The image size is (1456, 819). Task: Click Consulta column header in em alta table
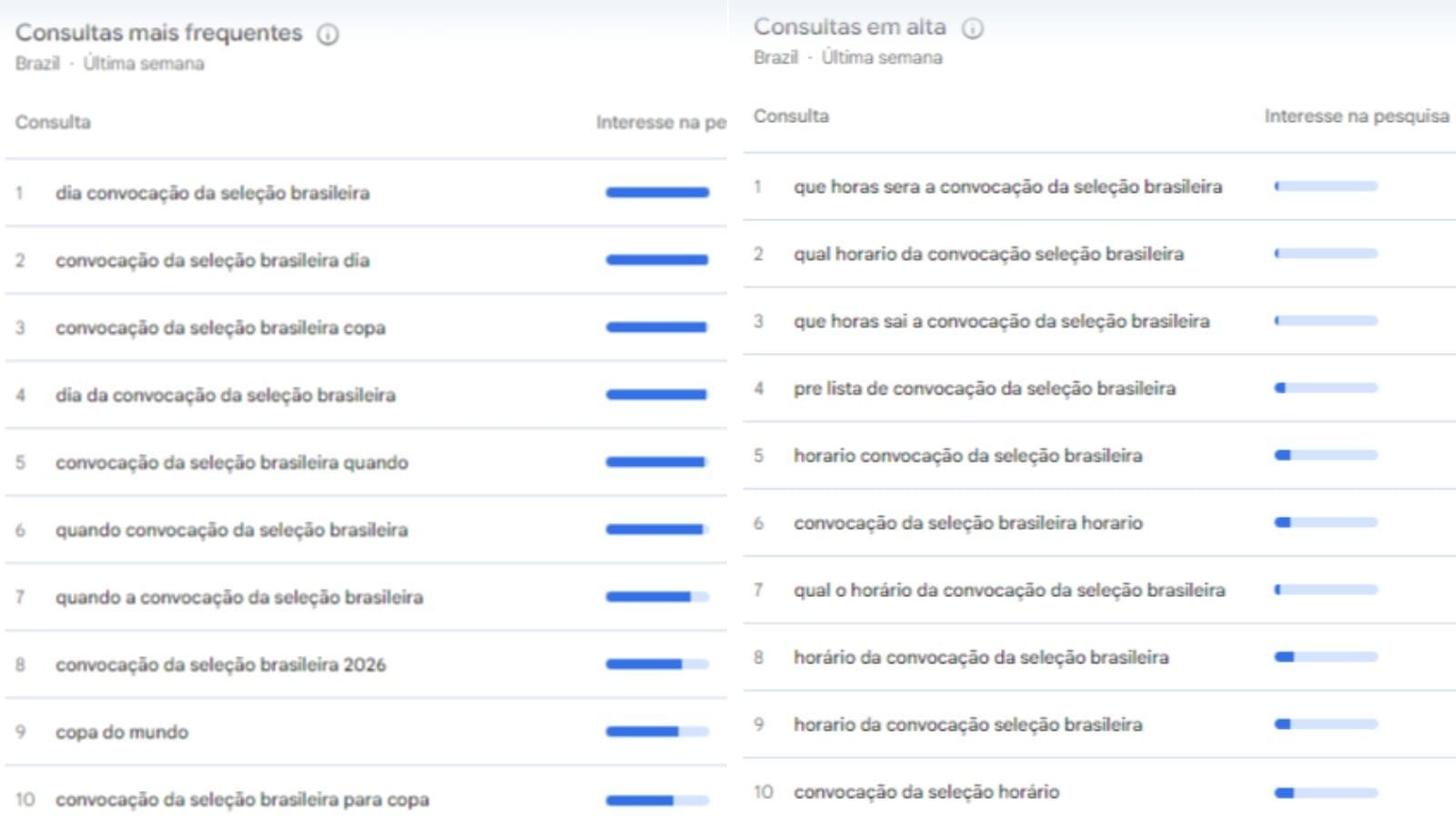pos(791,116)
